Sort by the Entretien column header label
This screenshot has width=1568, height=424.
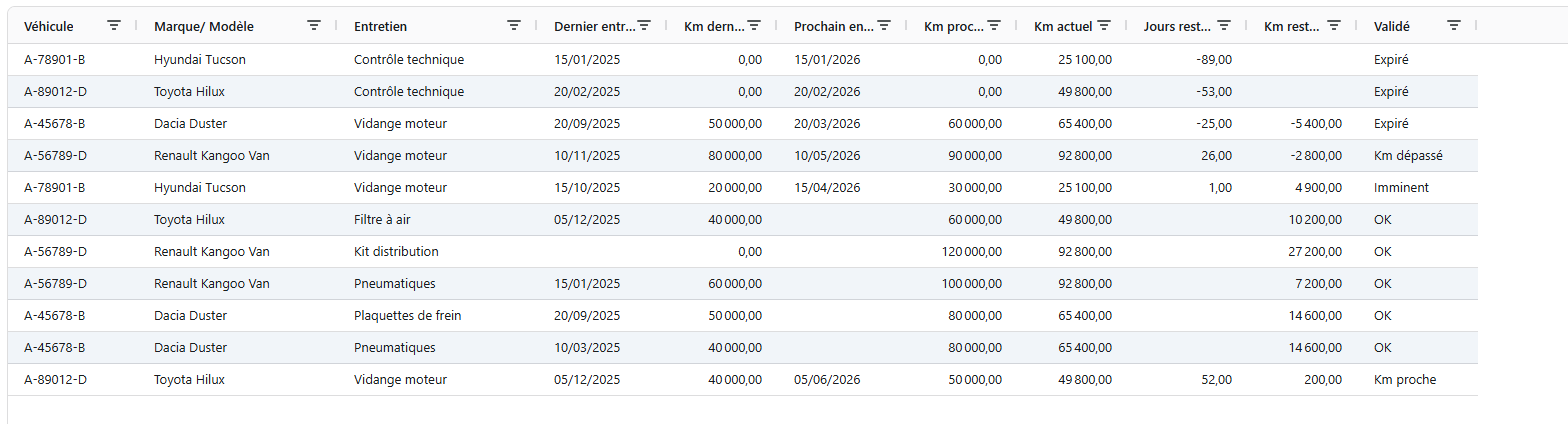(x=380, y=26)
